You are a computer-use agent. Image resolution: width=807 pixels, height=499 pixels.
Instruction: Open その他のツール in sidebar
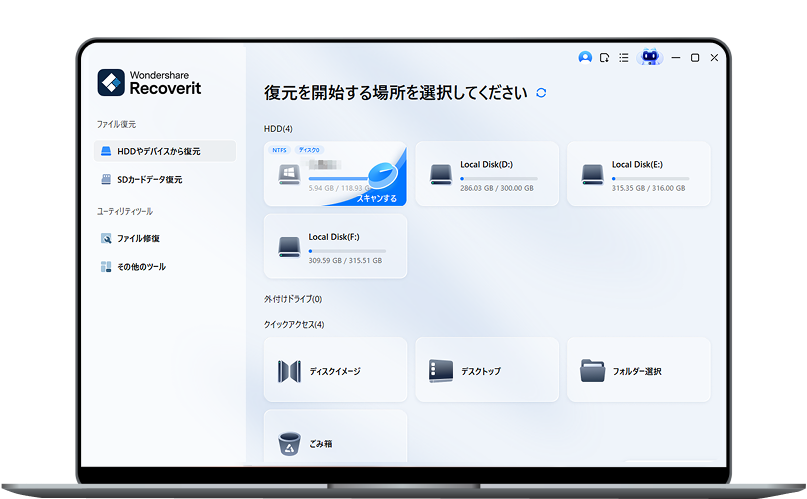coord(165,267)
